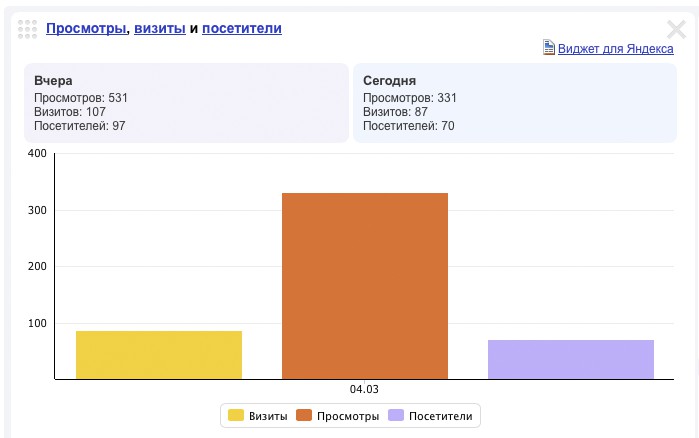Open the визиты link in the title
The height and width of the screenshot is (438, 699).
point(160,29)
